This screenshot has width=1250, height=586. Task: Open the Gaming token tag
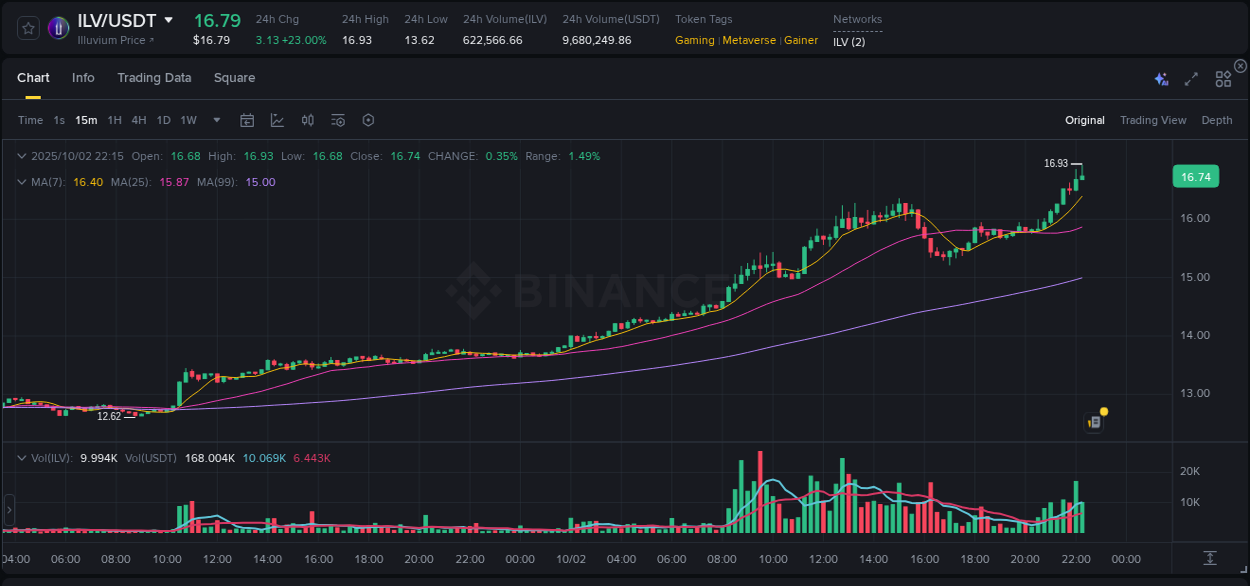(x=695, y=40)
